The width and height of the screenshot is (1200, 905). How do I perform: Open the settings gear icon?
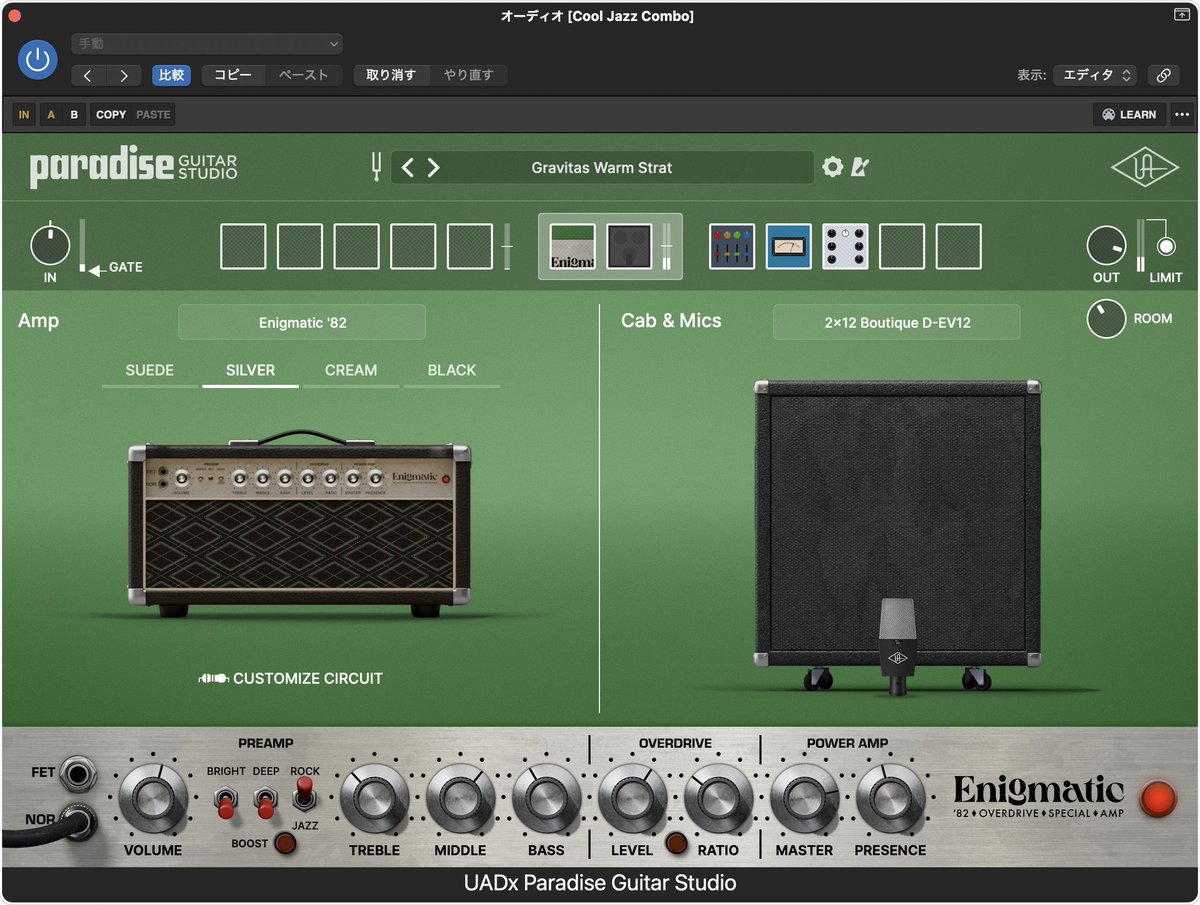[x=832, y=167]
